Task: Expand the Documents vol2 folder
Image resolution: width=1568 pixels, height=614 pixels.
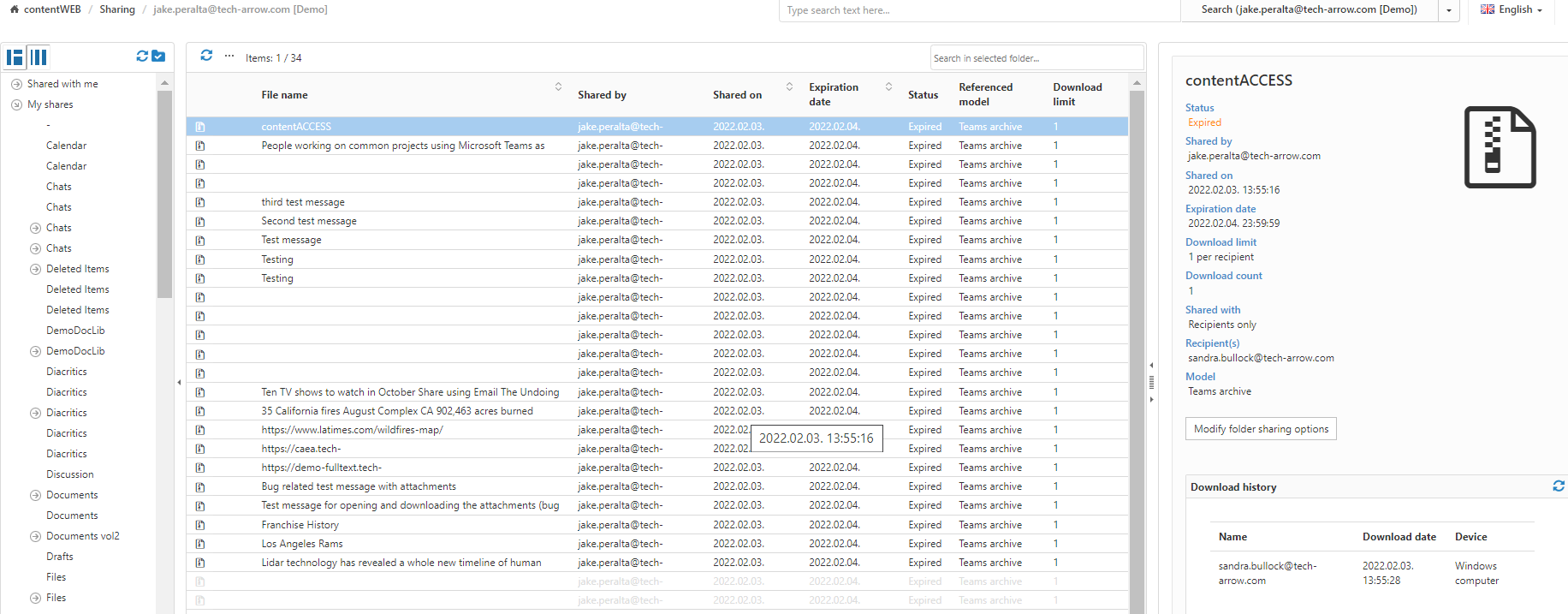Action: click(35, 536)
